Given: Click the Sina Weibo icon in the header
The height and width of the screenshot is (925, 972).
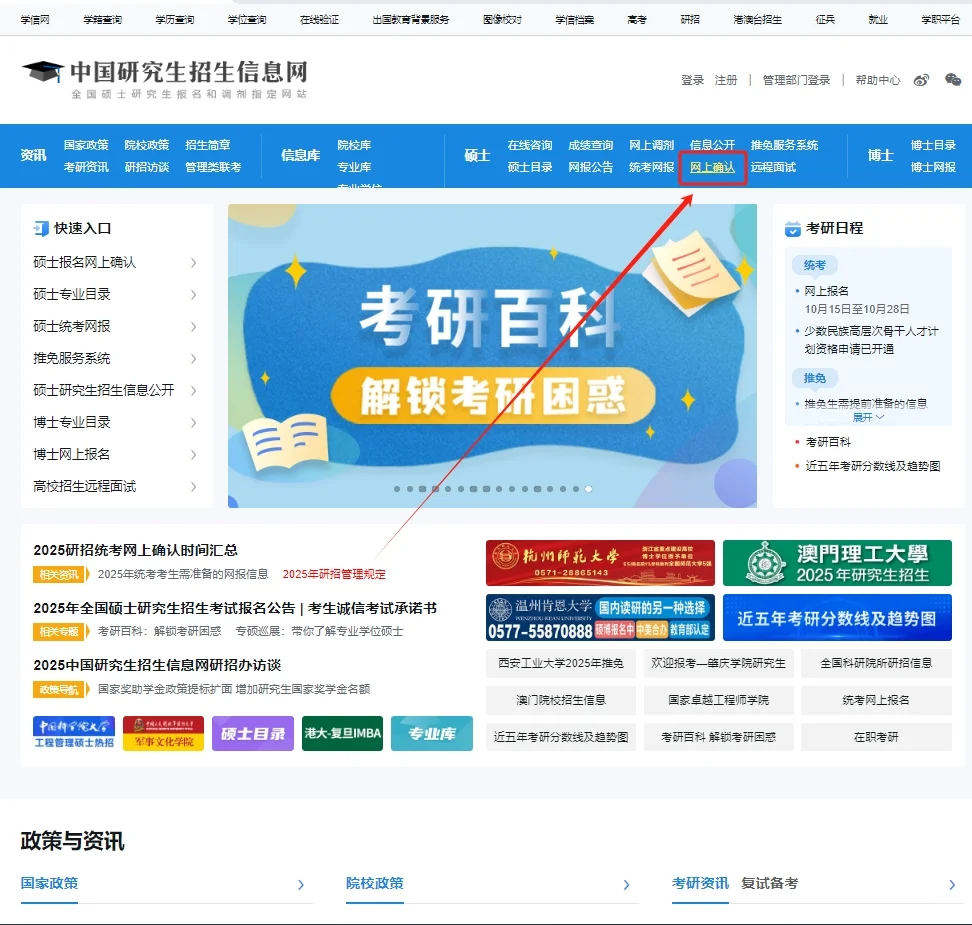Looking at the screenshot, I should [920, 79].
